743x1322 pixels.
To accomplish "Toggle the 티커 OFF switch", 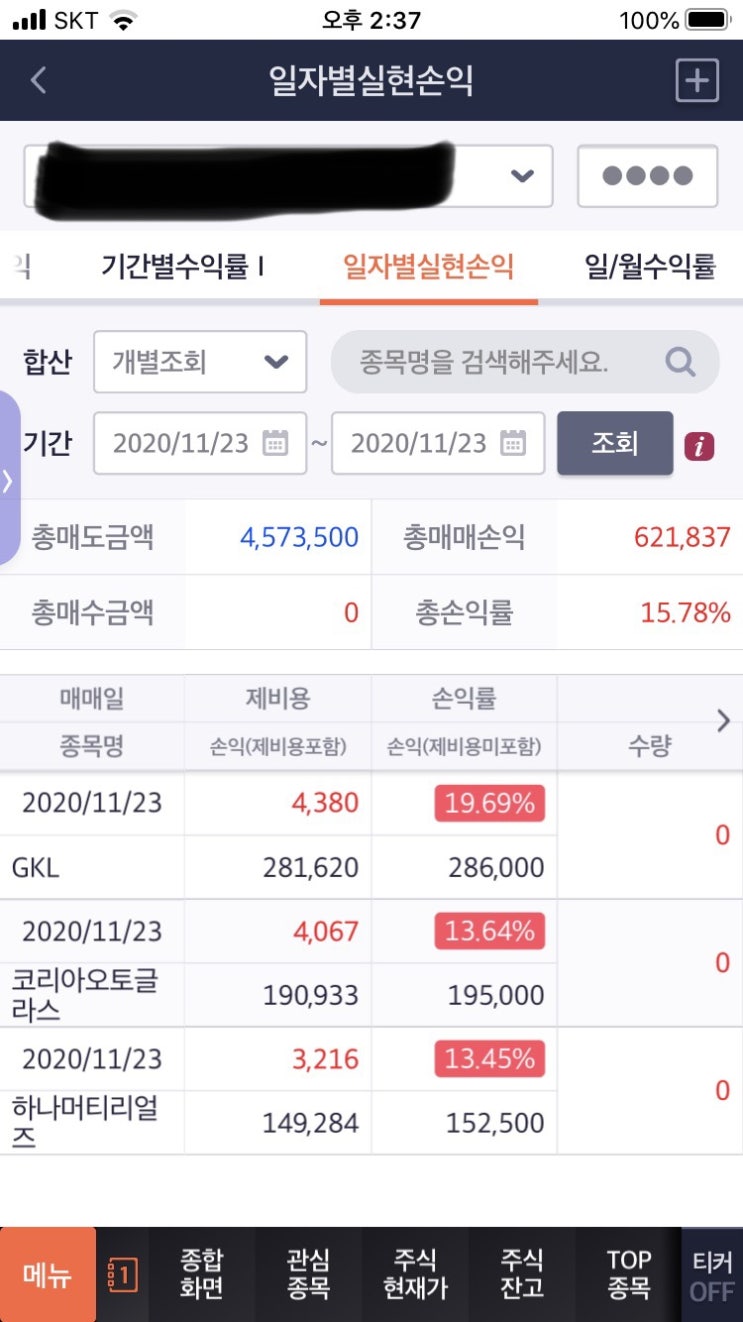I will coord(712,1275).
